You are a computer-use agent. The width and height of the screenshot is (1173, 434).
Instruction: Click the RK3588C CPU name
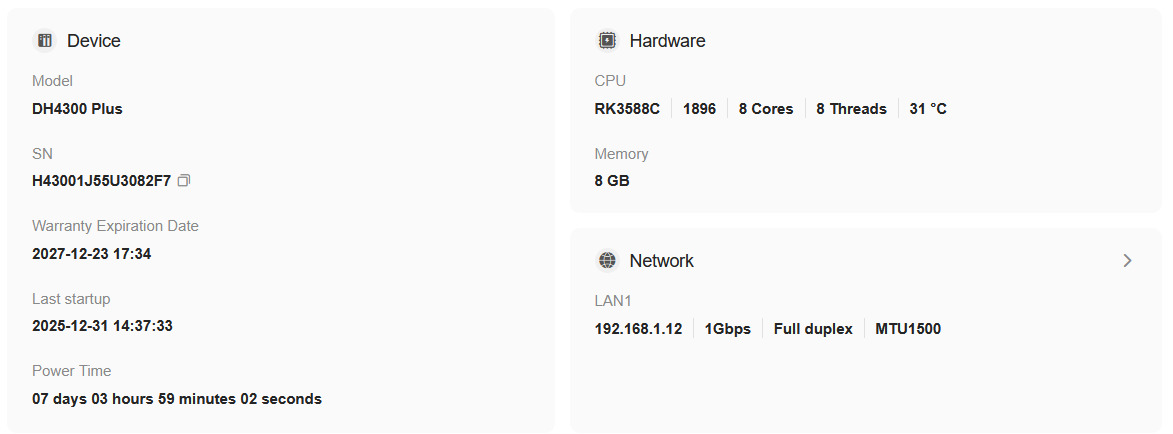click(627, 109)
